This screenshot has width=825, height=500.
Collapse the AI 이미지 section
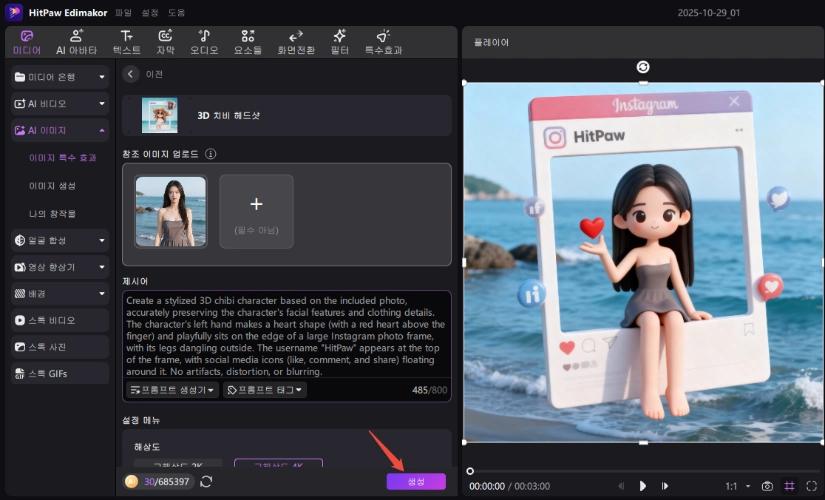click(60, 131)
